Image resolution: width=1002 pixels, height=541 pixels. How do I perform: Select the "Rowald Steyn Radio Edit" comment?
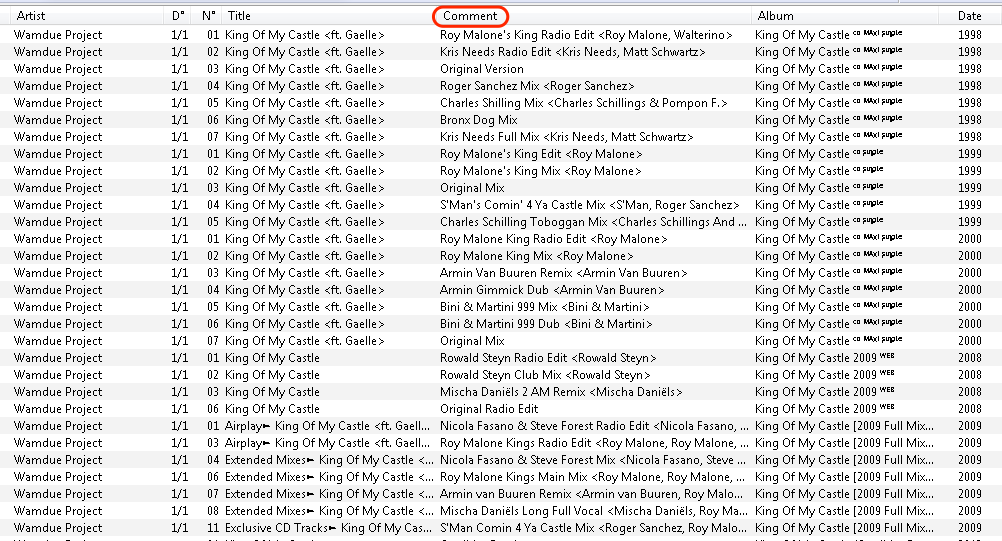click(x=548, y=358)
